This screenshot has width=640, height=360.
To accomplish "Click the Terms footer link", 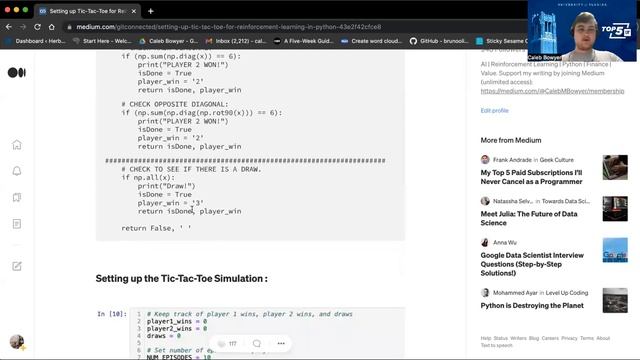I will [x=587, y=338].
